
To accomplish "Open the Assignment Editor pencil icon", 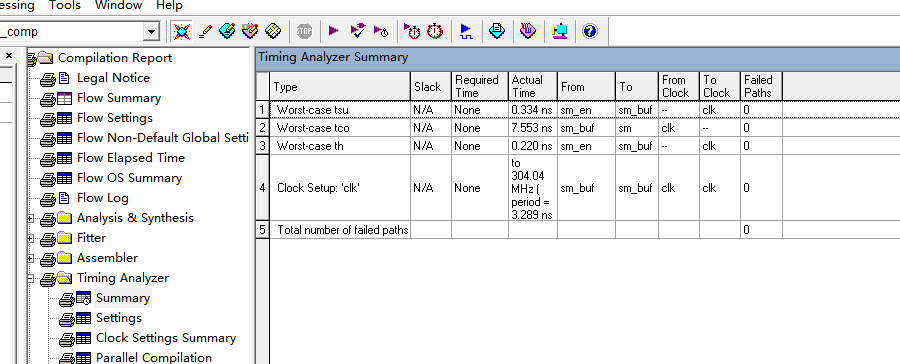I will pos(205,31).
